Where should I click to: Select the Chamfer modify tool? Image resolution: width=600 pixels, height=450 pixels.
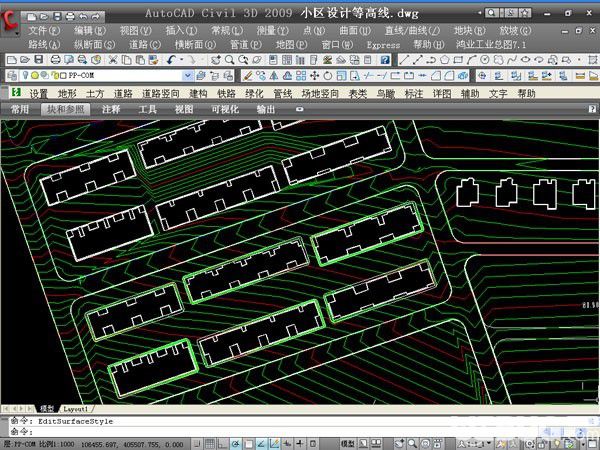(x=436, y=75)
